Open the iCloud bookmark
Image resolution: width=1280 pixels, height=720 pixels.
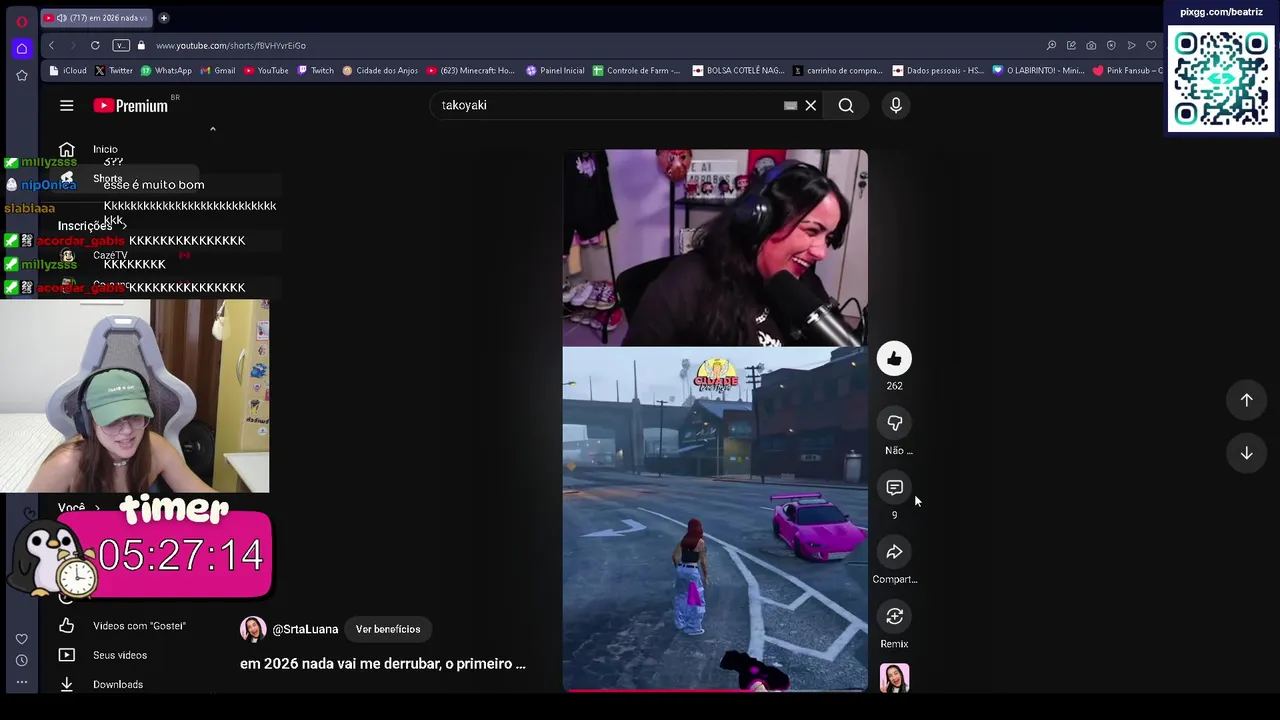click(68, 71)
